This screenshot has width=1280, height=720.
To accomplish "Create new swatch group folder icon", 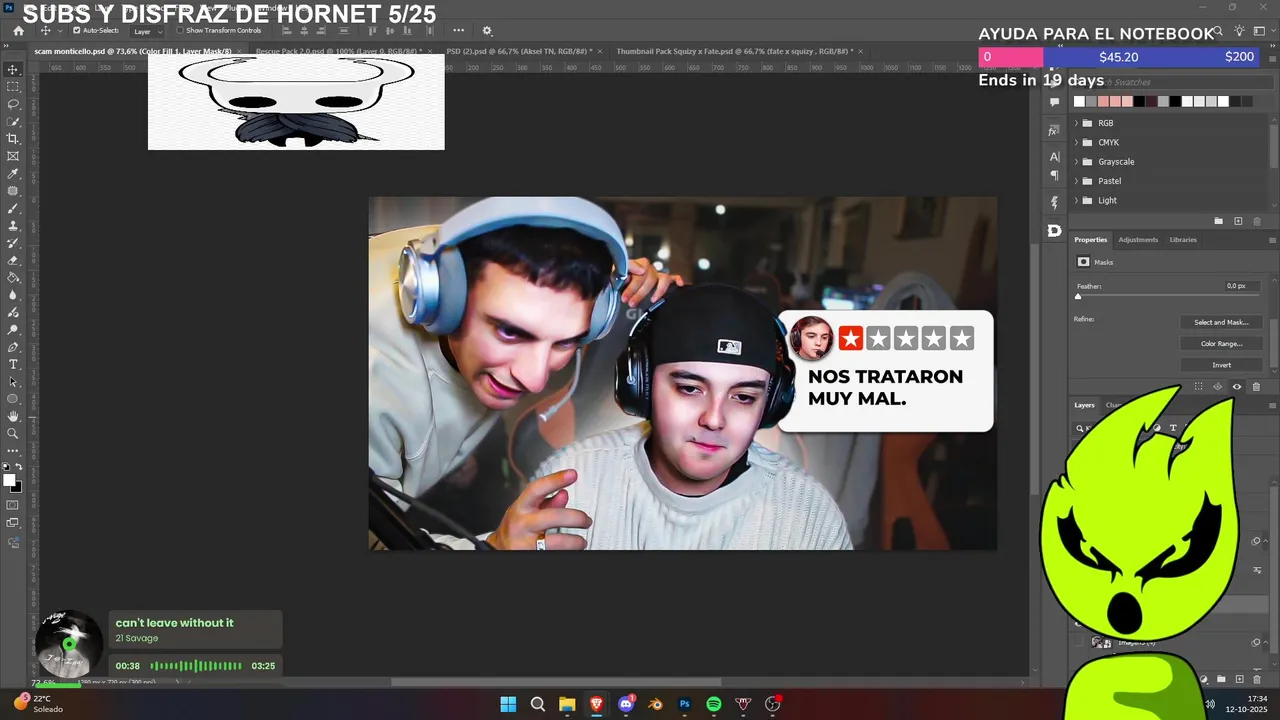I will pos(1218,221).
